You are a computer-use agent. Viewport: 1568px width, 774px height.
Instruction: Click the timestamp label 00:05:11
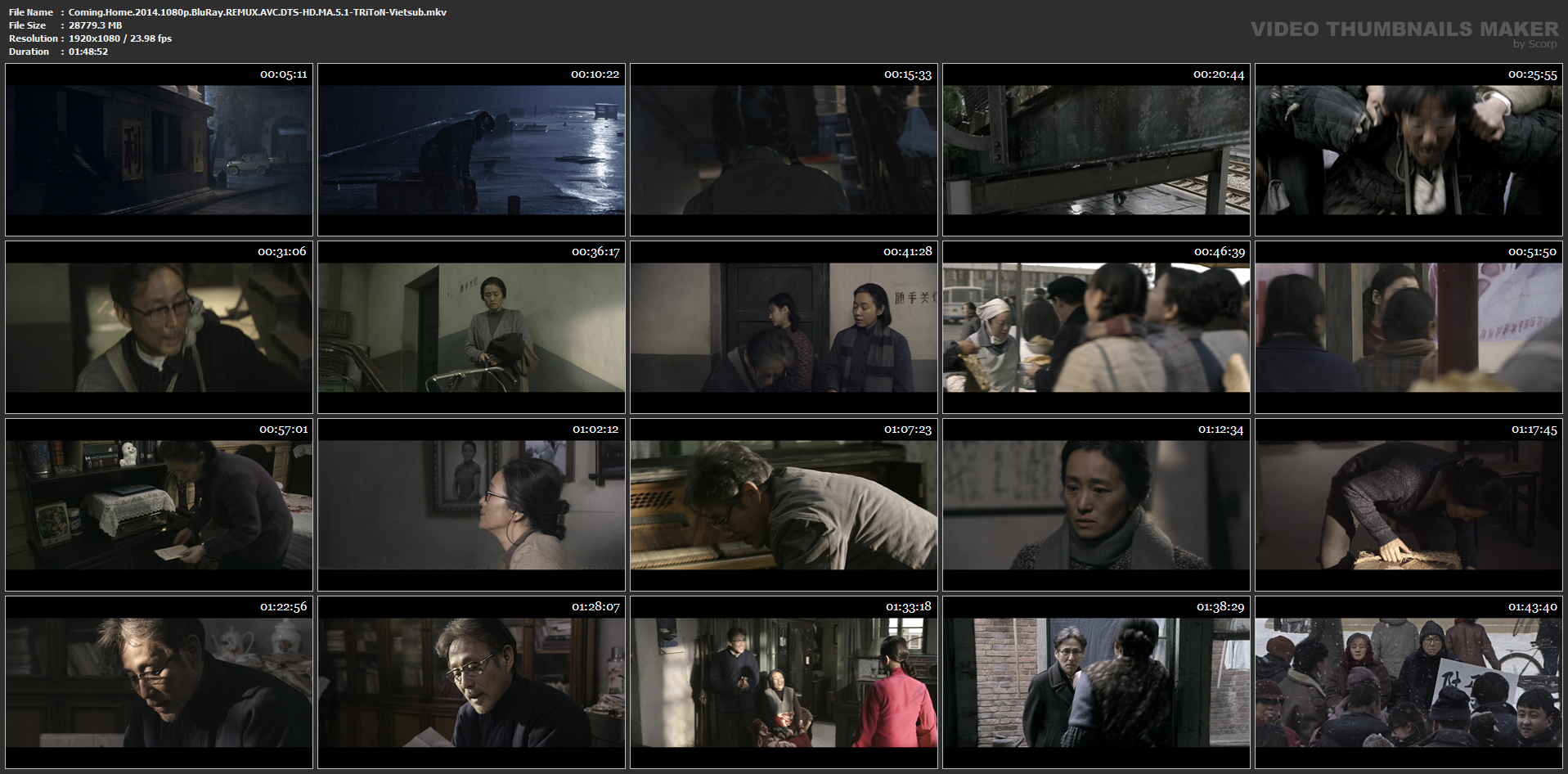pos(283,74)
